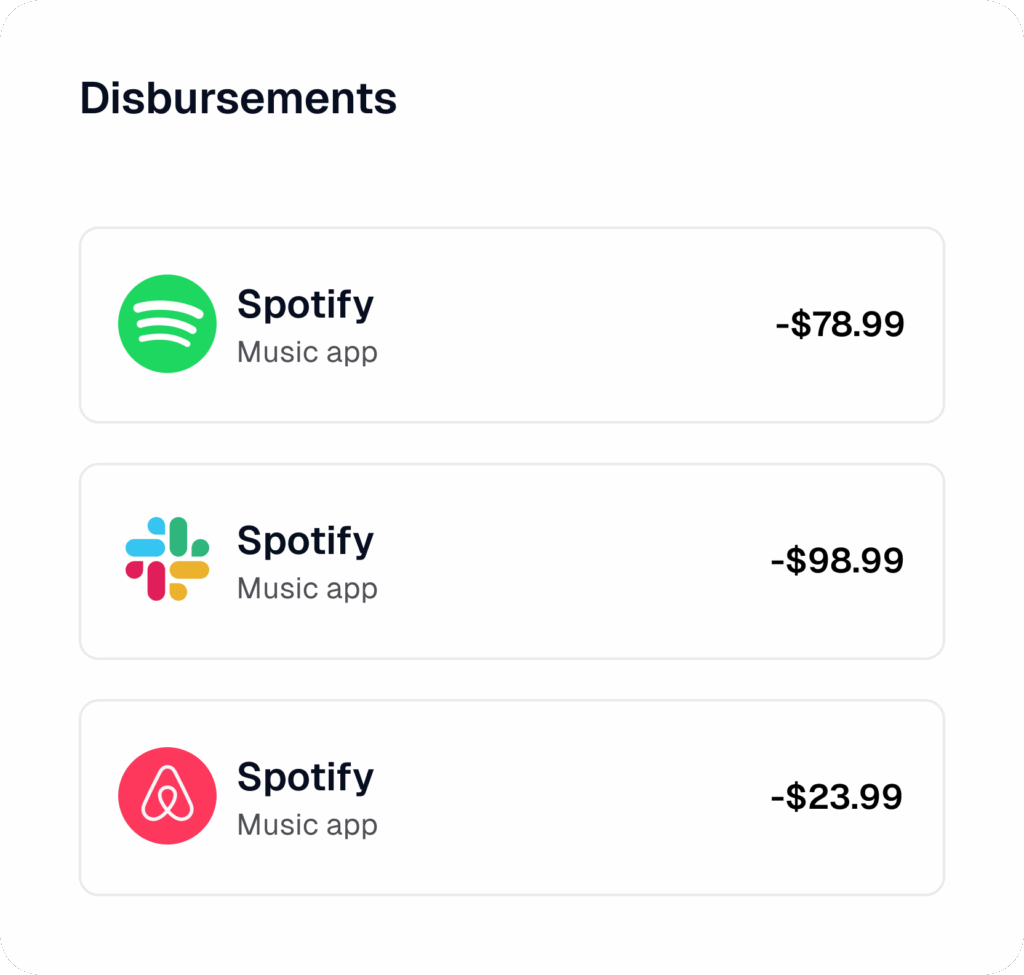Click "Music app" subtitle in the -$23.99 card
Image resolution: width=1024 pixels, height=975 pixels.
[307, 824]
